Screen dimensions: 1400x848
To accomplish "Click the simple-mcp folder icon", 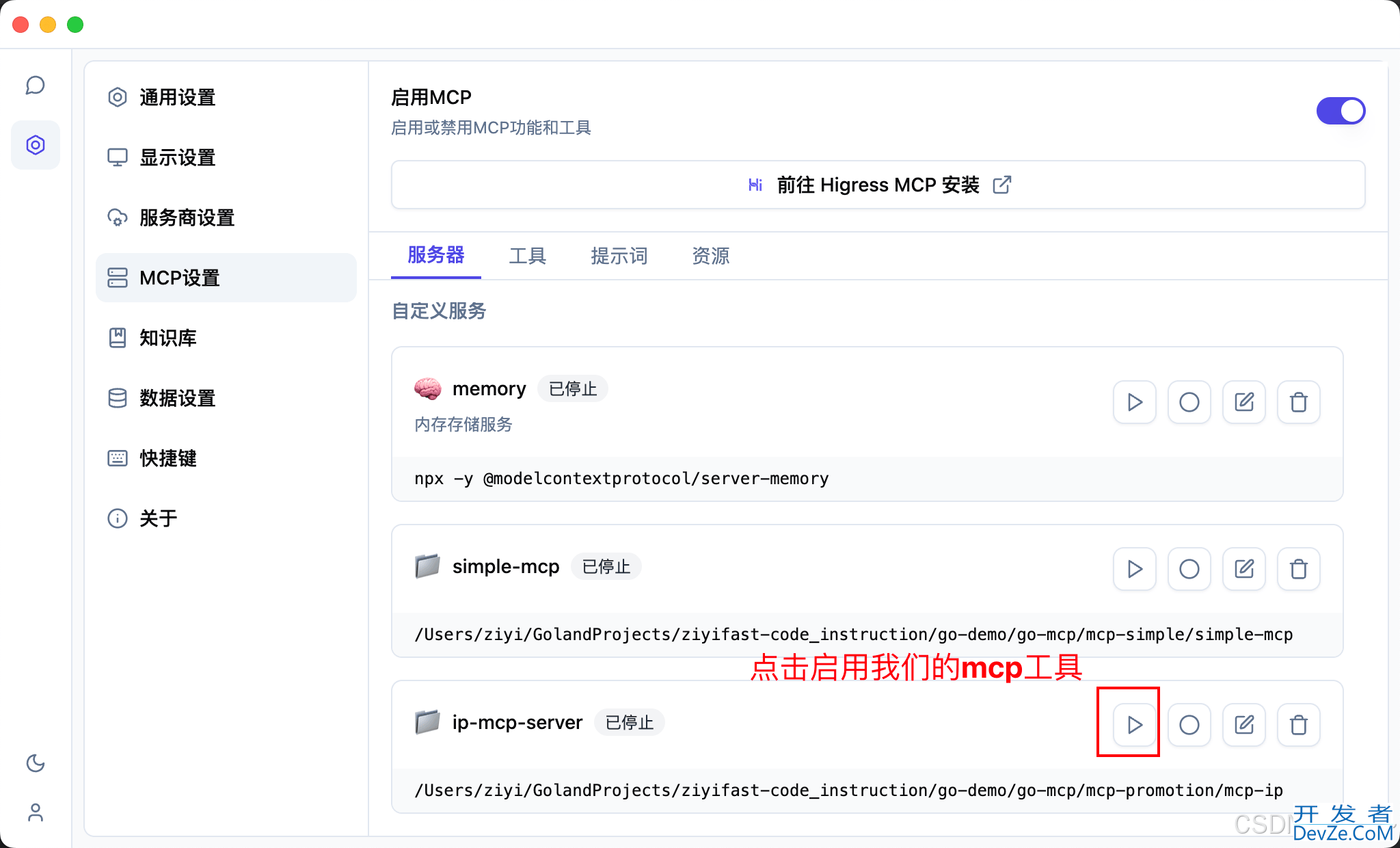I will 428,566.
